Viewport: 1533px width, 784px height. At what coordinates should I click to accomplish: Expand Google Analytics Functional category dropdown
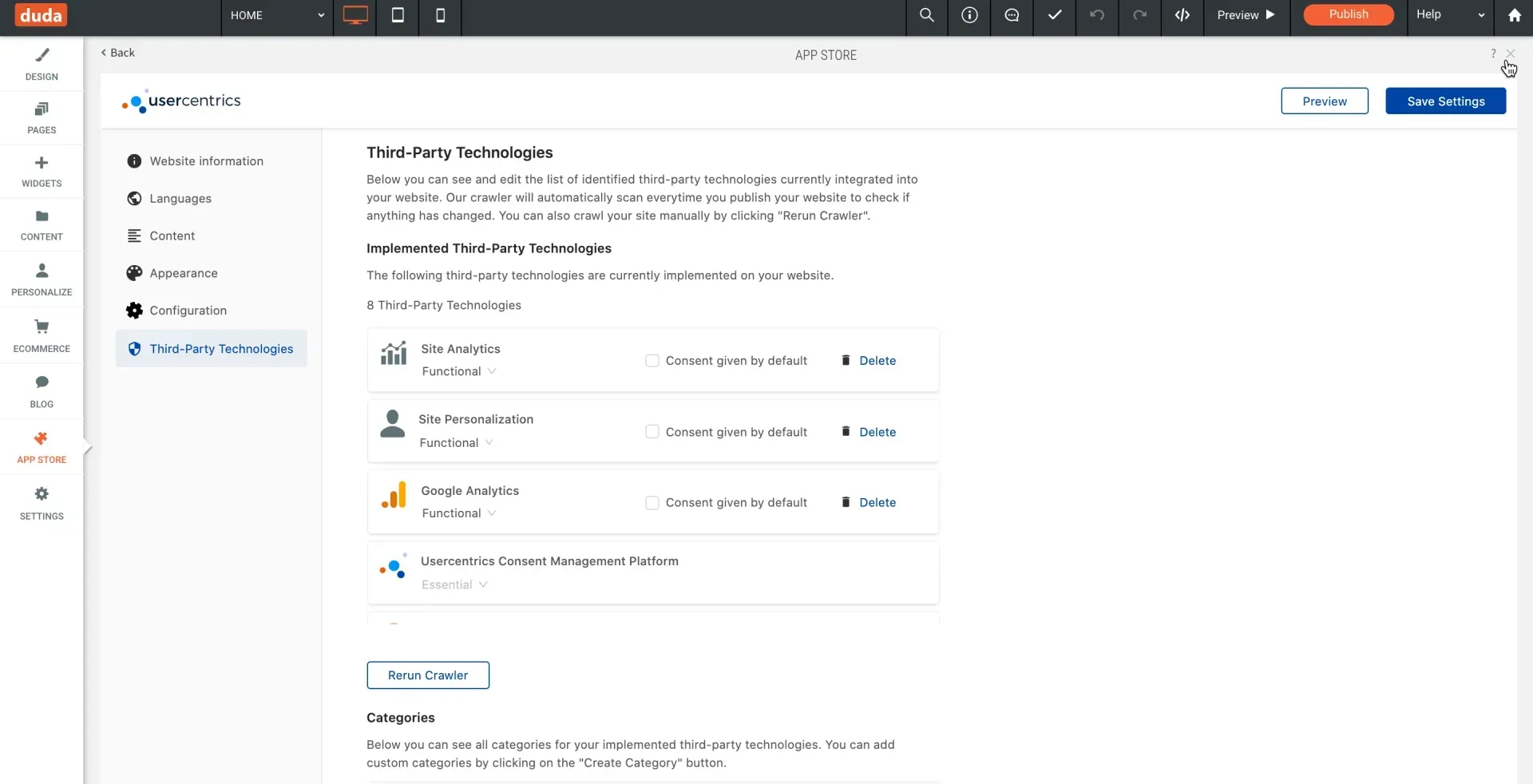459,513
